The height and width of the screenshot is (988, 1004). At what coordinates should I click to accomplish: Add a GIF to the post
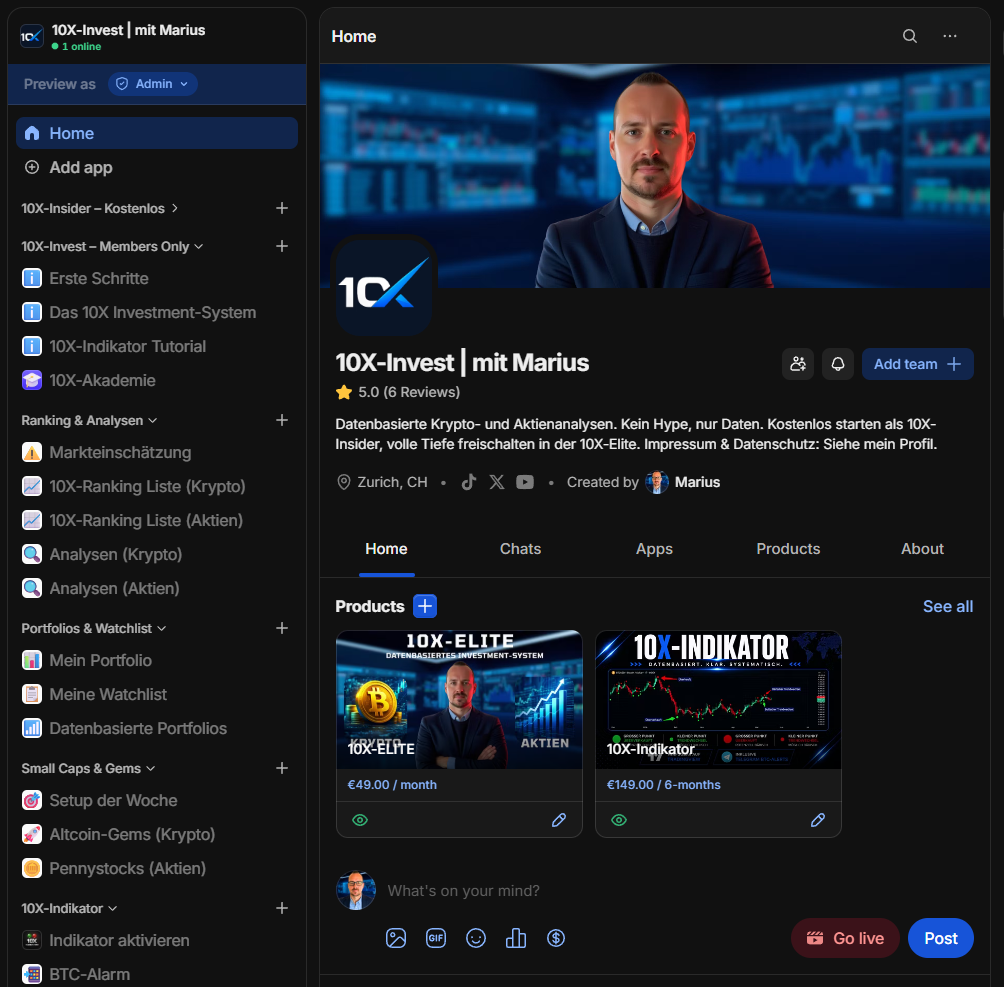[x=436, y=938]
